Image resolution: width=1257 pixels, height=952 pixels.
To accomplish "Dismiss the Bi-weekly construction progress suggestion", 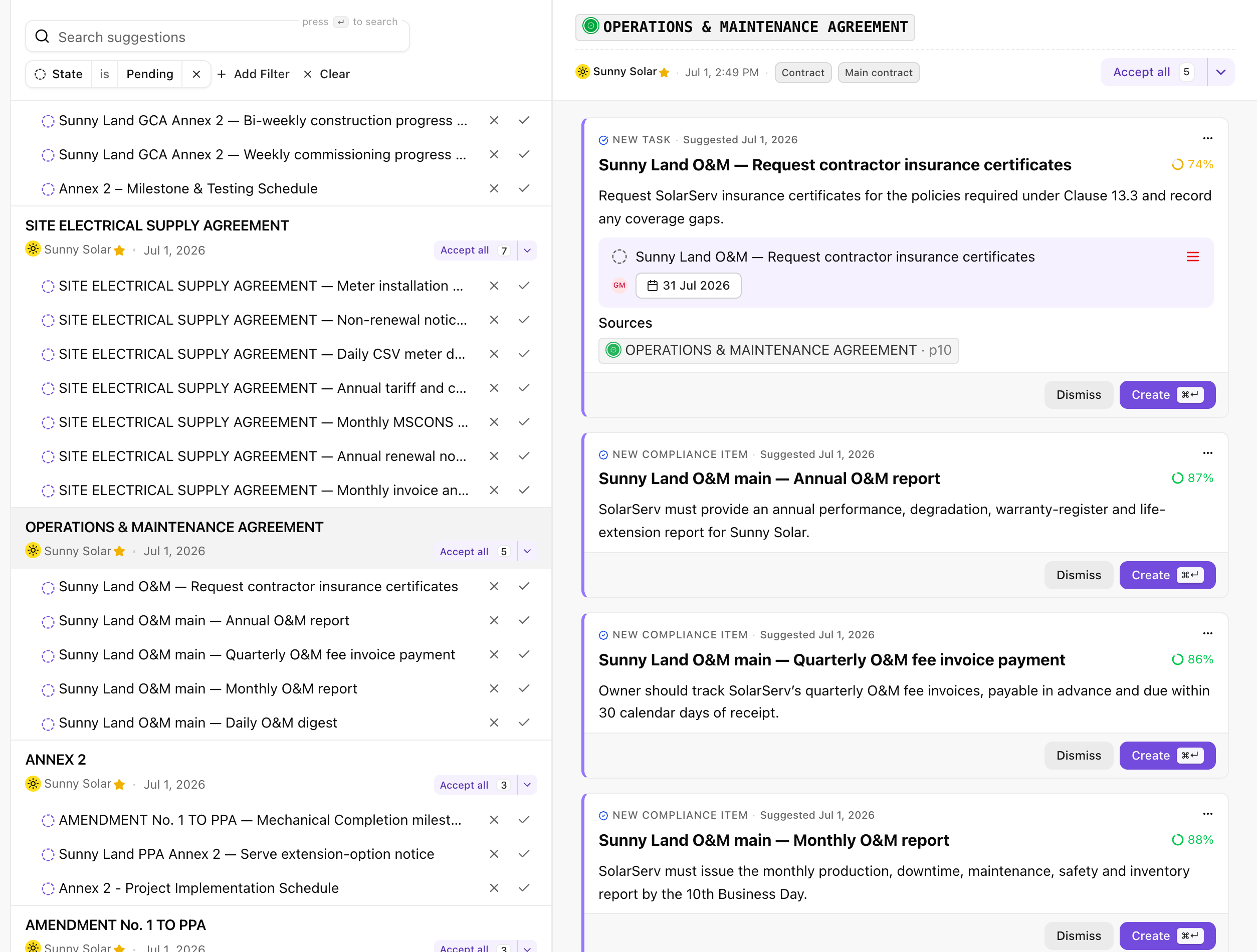I will click(x=494, y=120).
